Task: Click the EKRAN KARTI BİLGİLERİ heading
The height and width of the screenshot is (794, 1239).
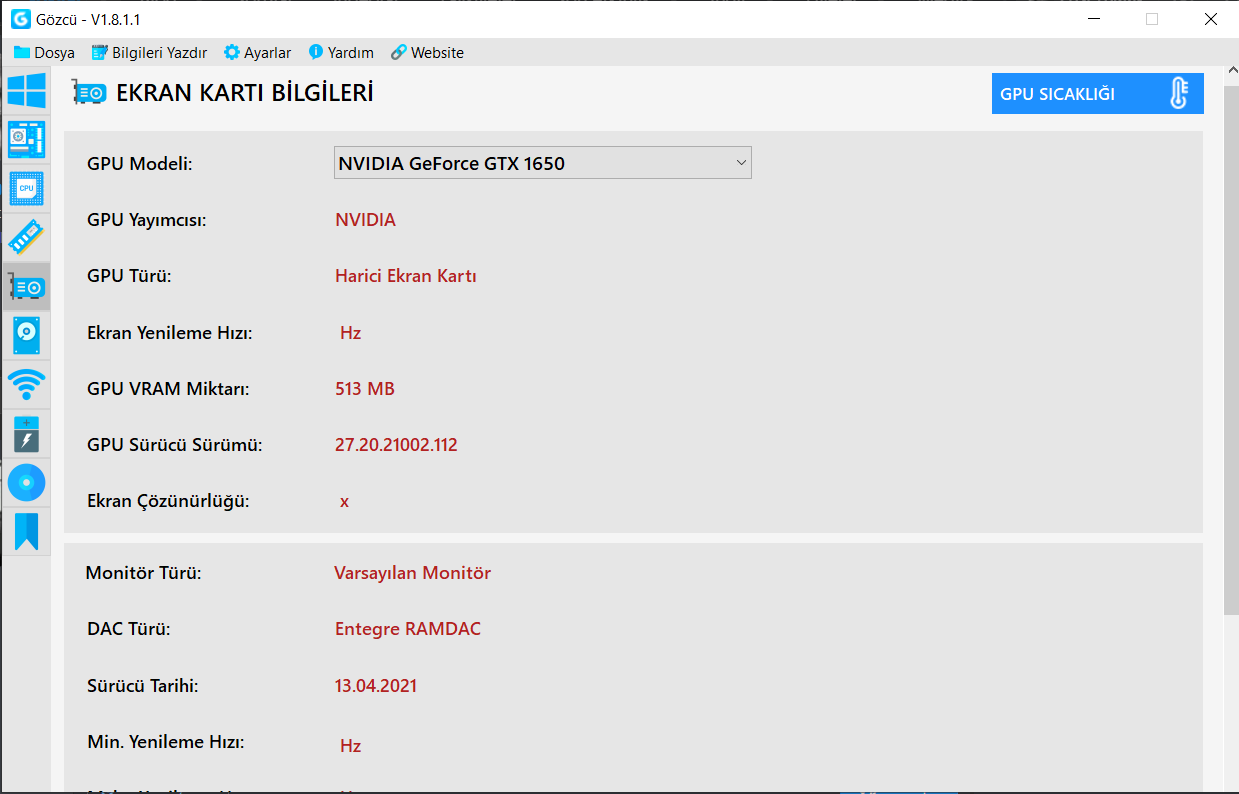Action: (245, 93)
